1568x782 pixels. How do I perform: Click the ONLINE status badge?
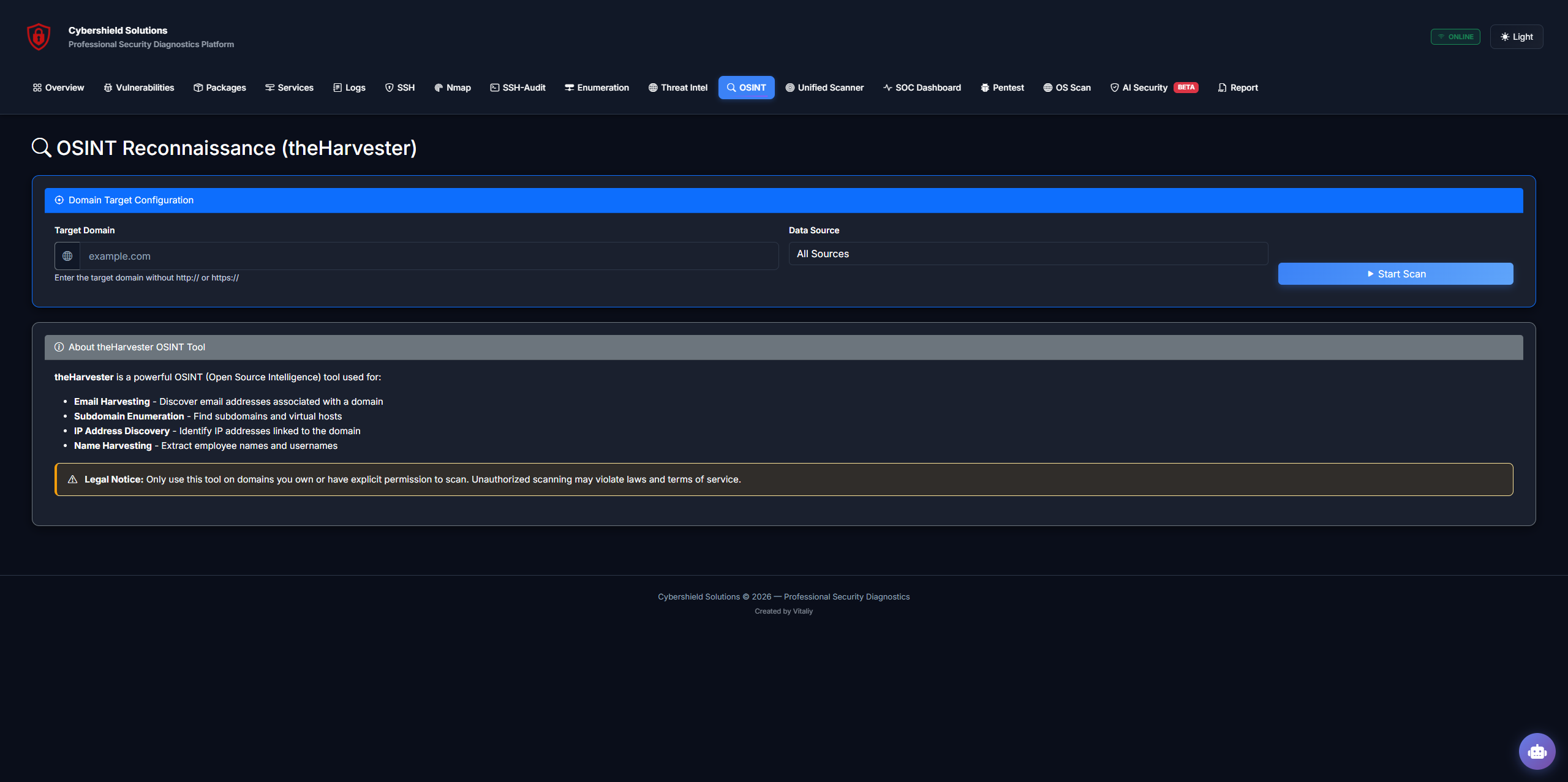point(1455,37)
